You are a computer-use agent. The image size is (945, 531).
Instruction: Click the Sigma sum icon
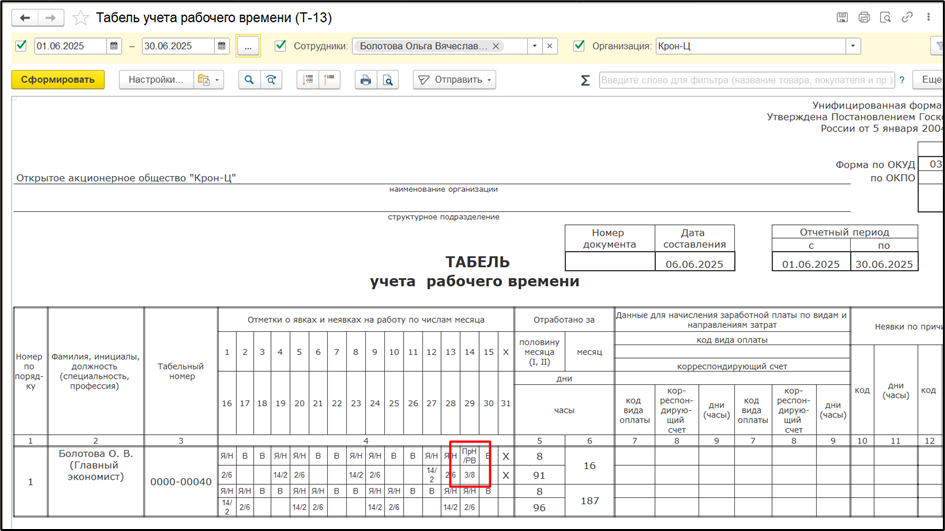[585, 80]
